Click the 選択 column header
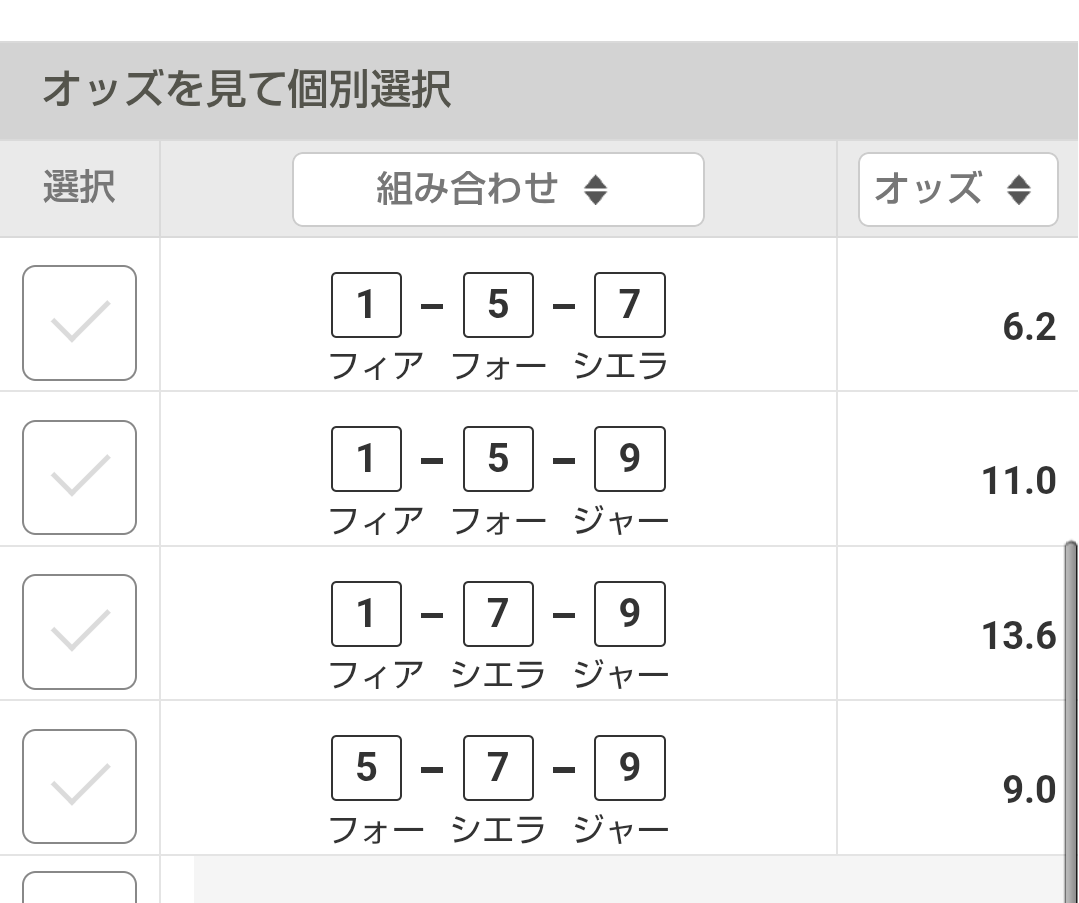The image size is (1079, 903). click(x=79, y=188)
